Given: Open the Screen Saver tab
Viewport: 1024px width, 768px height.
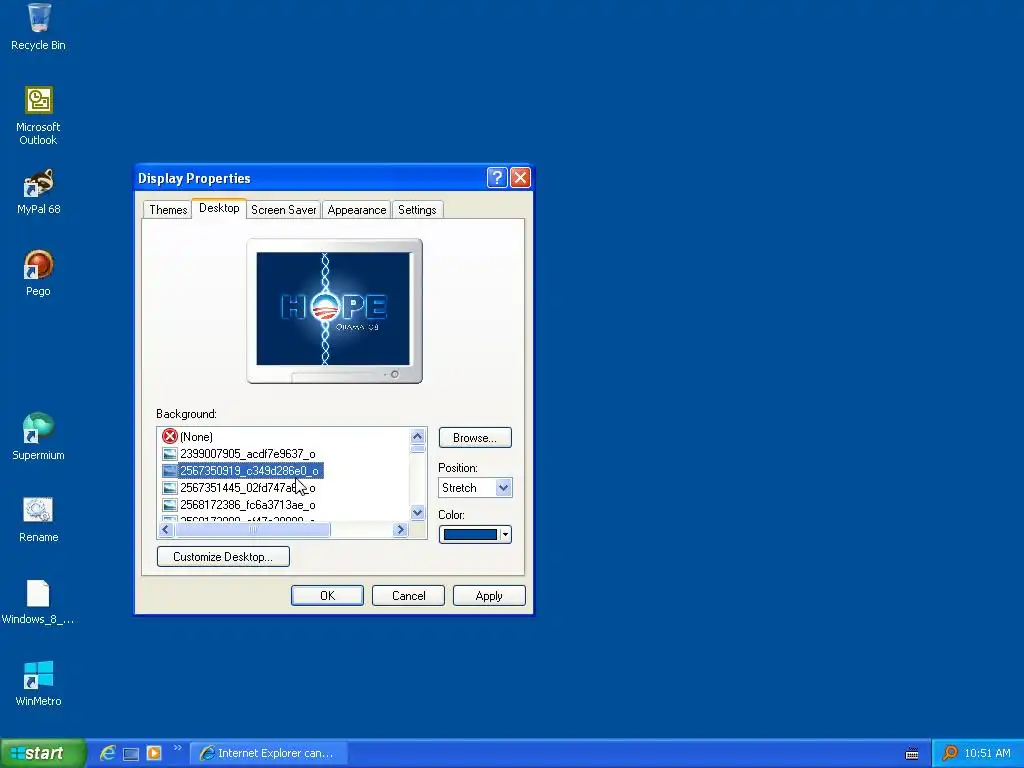Looking at the screenshot, I should coord(283,210).
